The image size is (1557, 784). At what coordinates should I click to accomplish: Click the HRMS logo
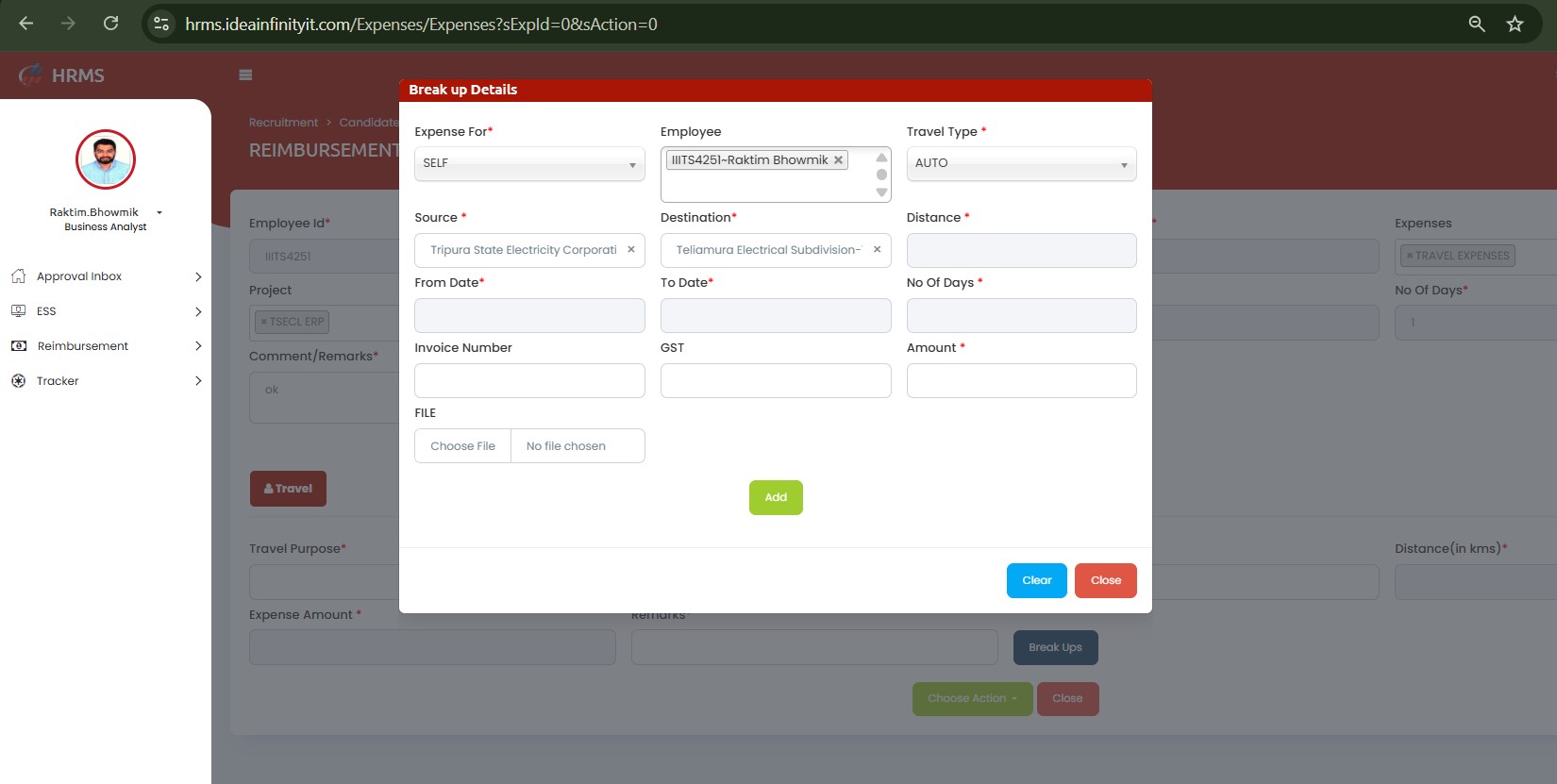click(x=62, y=75)
